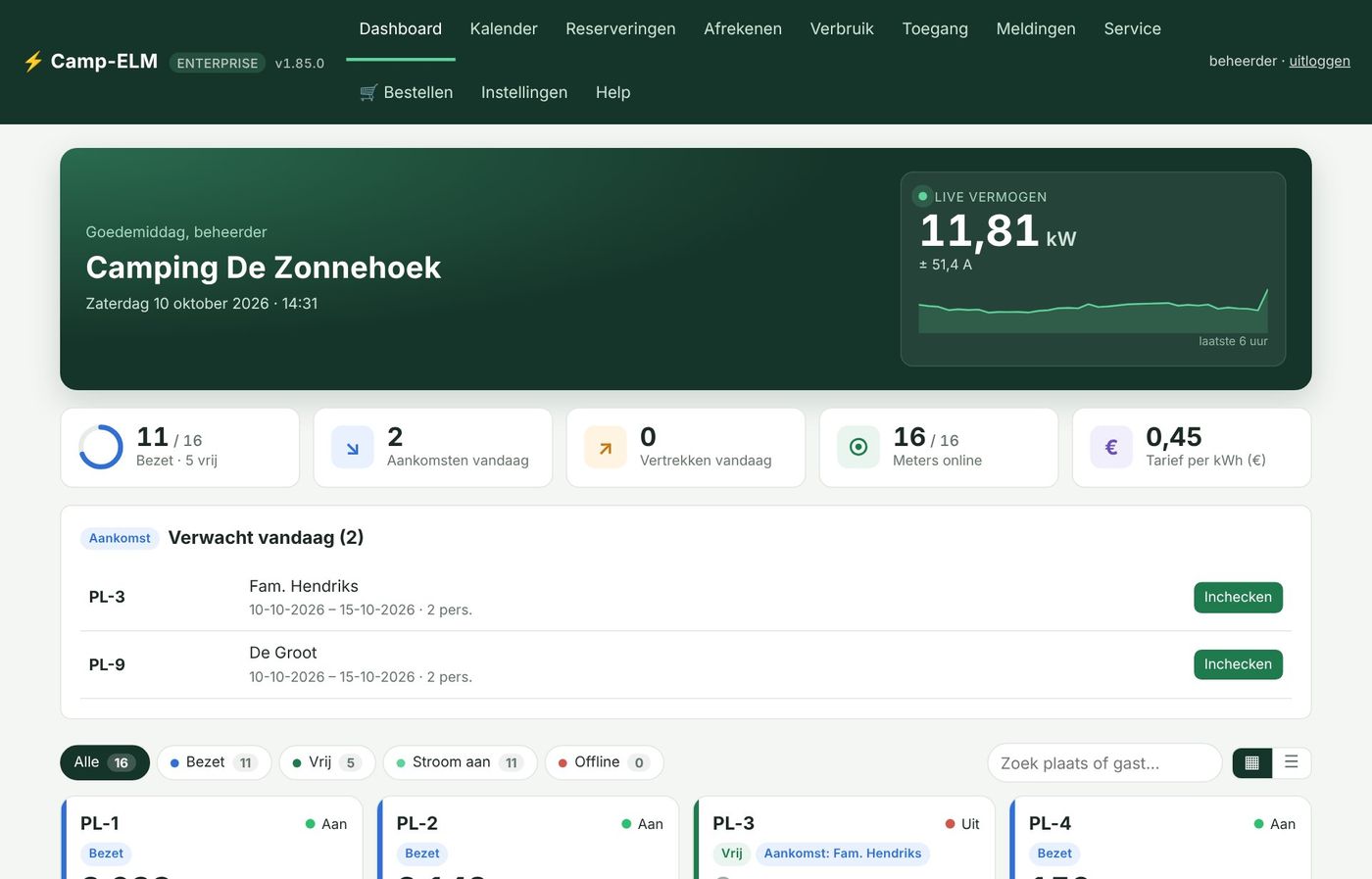Image resolution: width=1372 pixels, height=879 pixels.
Task: Click the Bezet badge on PL-4 card
Action: [1054, 854]
